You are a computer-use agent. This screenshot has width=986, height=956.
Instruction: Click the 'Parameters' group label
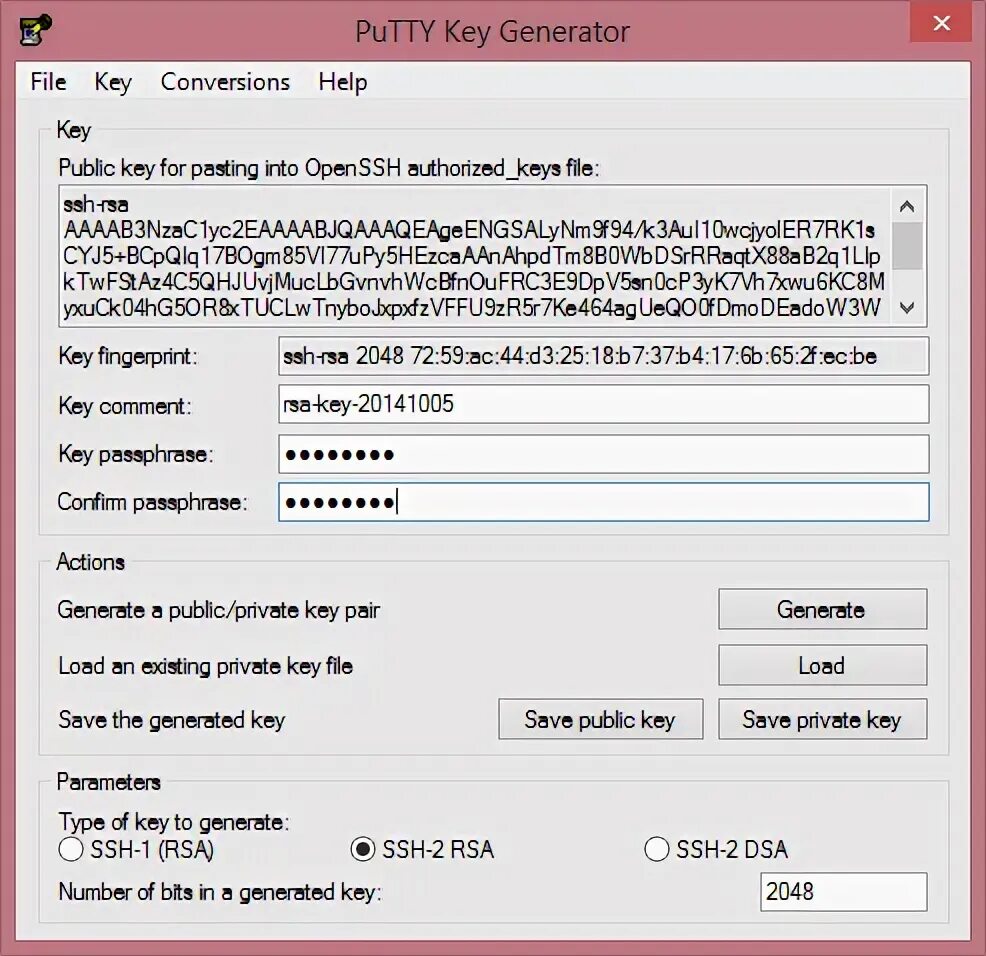click(x=109, y=782)
